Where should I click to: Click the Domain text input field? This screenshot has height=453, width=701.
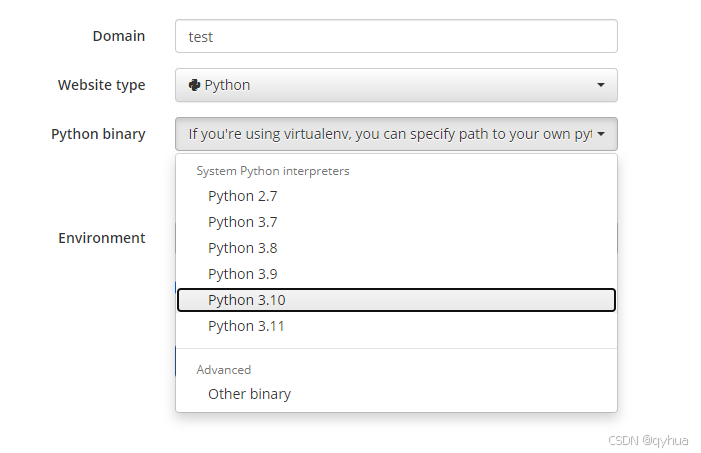pos(395,37)
